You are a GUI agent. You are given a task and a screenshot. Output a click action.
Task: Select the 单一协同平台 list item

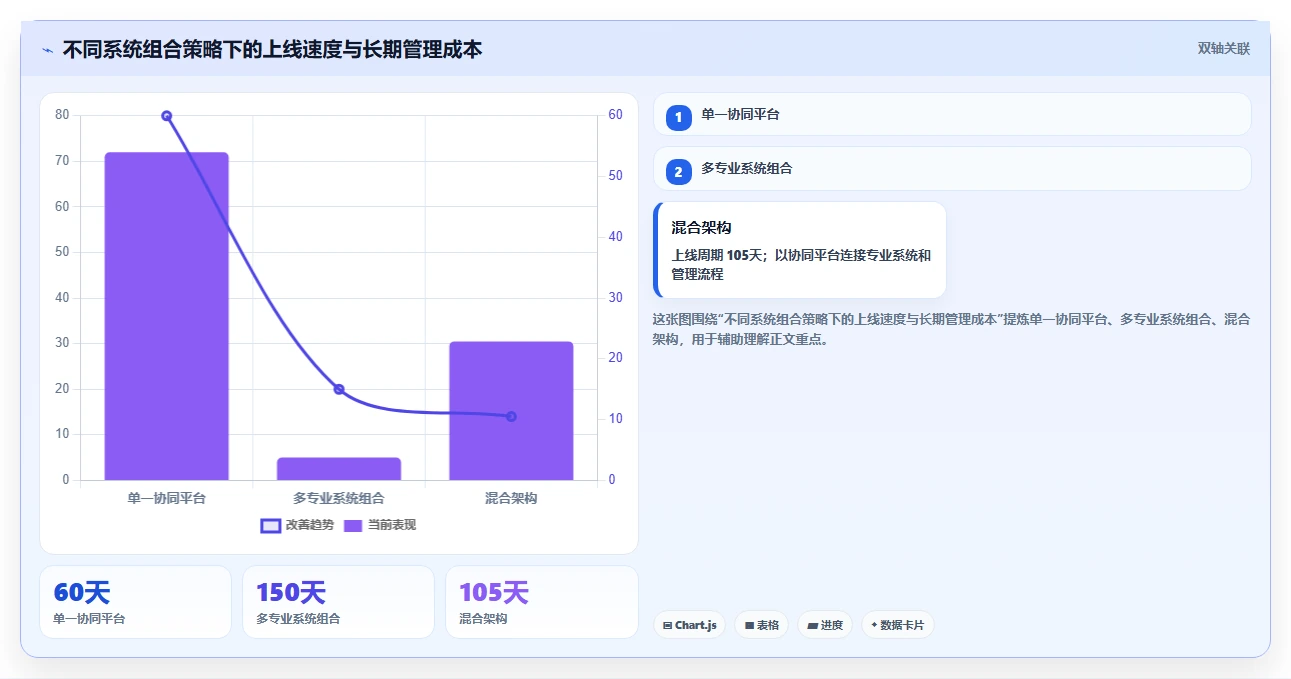click(952, 114)
